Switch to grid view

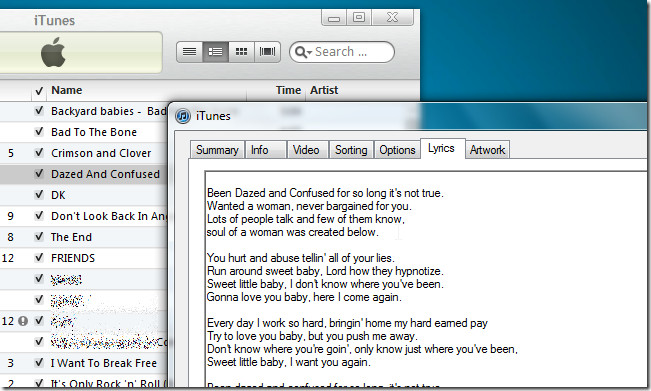point(241,52)
